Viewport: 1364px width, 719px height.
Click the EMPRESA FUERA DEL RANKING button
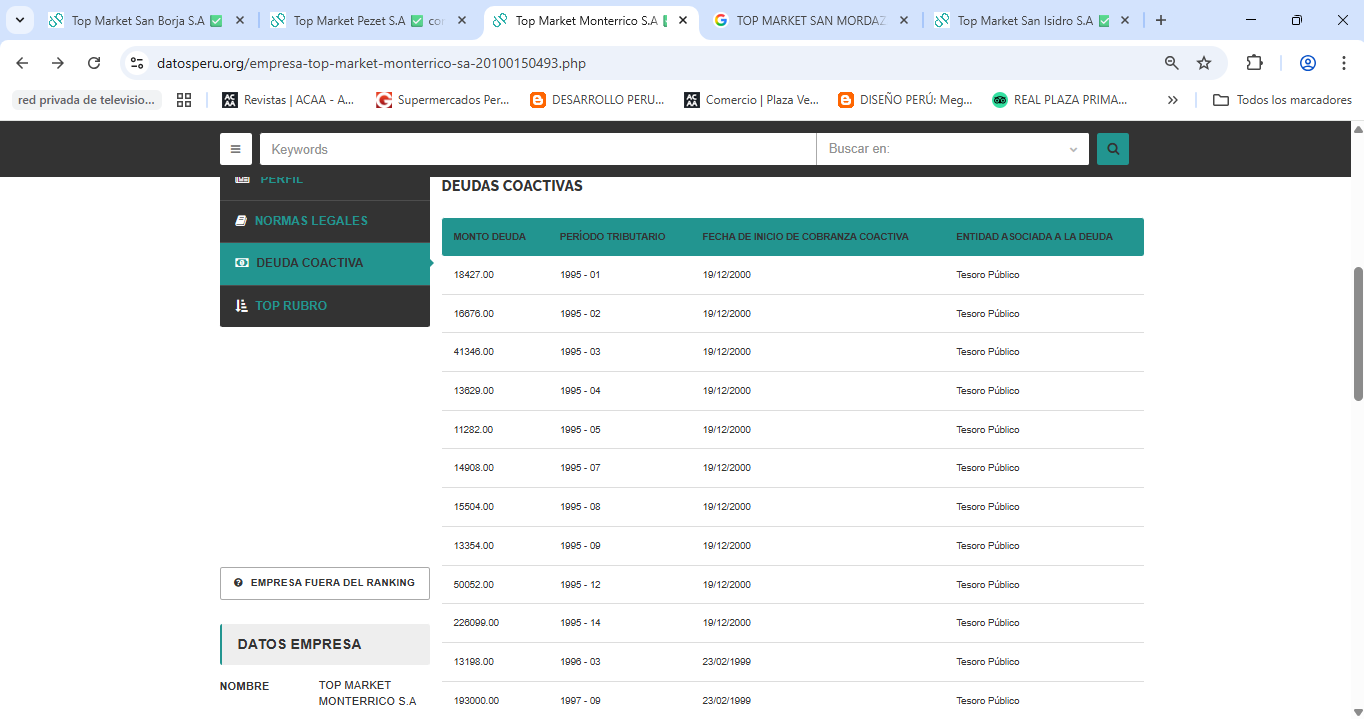[325, 583]
